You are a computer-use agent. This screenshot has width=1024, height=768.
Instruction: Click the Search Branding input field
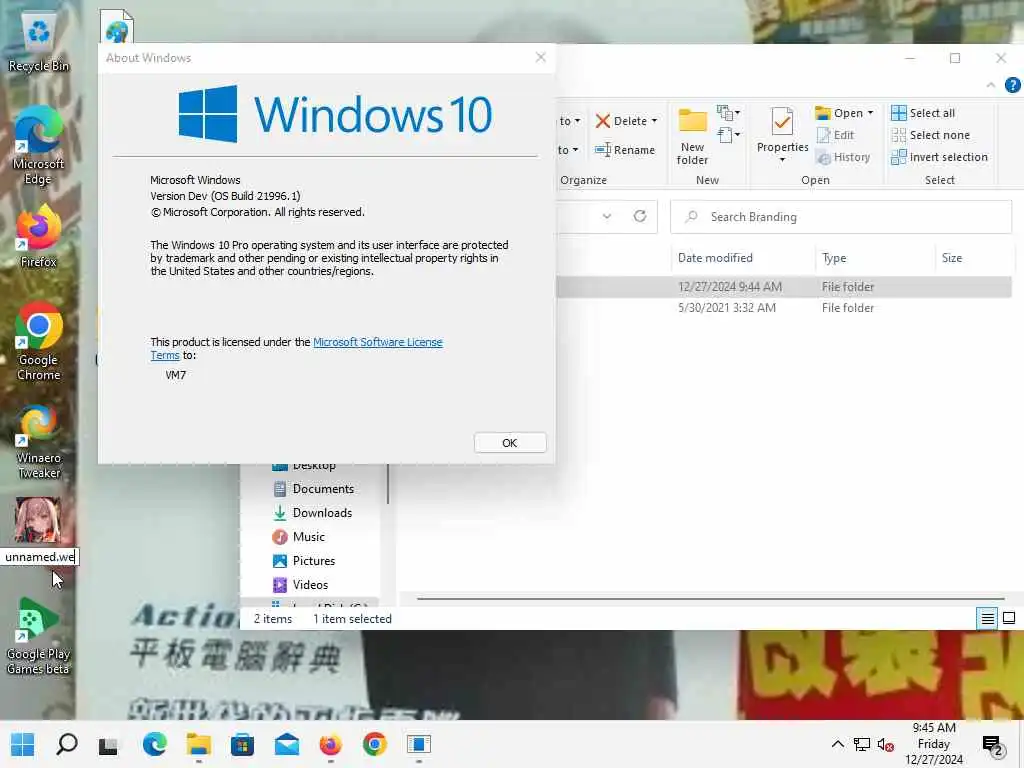pyautogui.click(x=841, y=217)
